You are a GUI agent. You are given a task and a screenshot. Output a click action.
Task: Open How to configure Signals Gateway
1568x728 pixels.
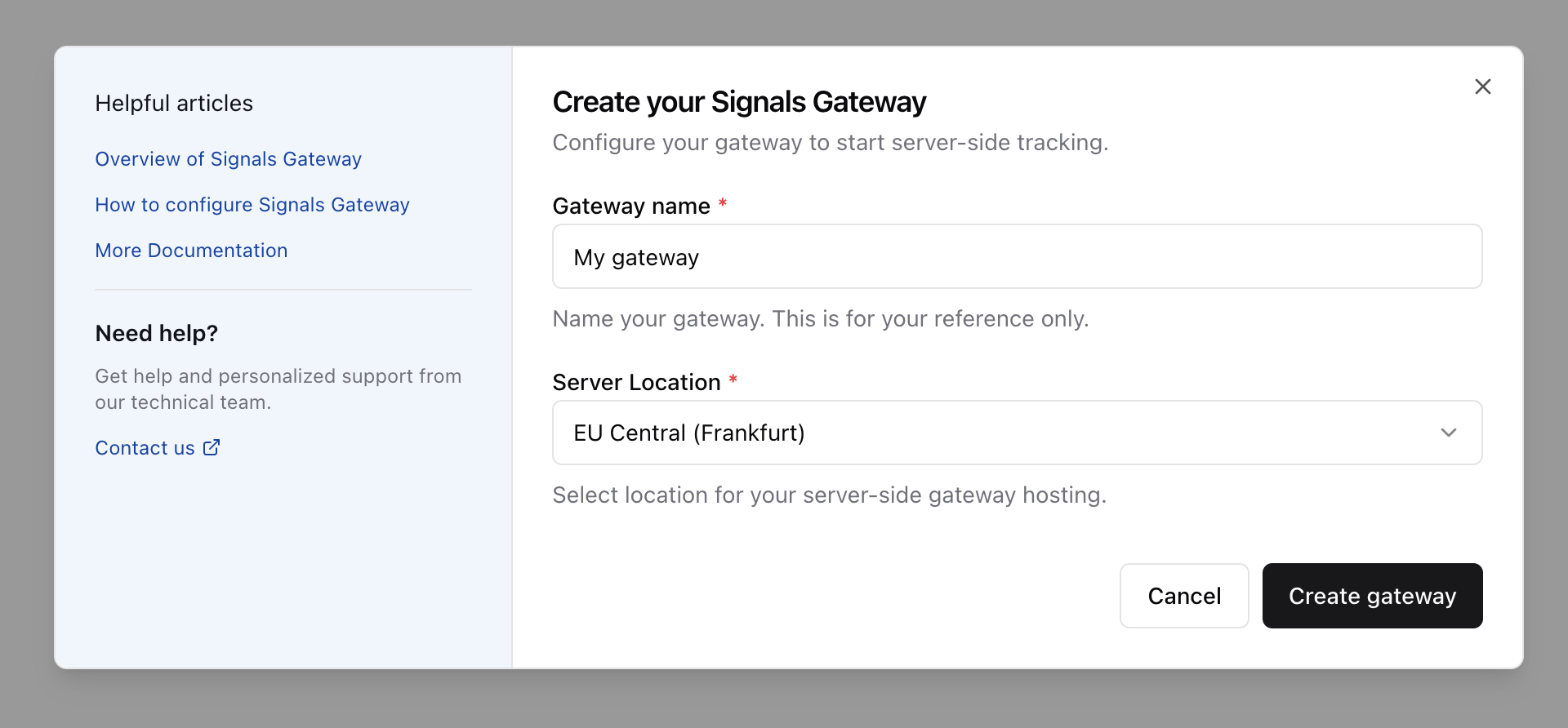pyautogui.click(x=252, y=205)
